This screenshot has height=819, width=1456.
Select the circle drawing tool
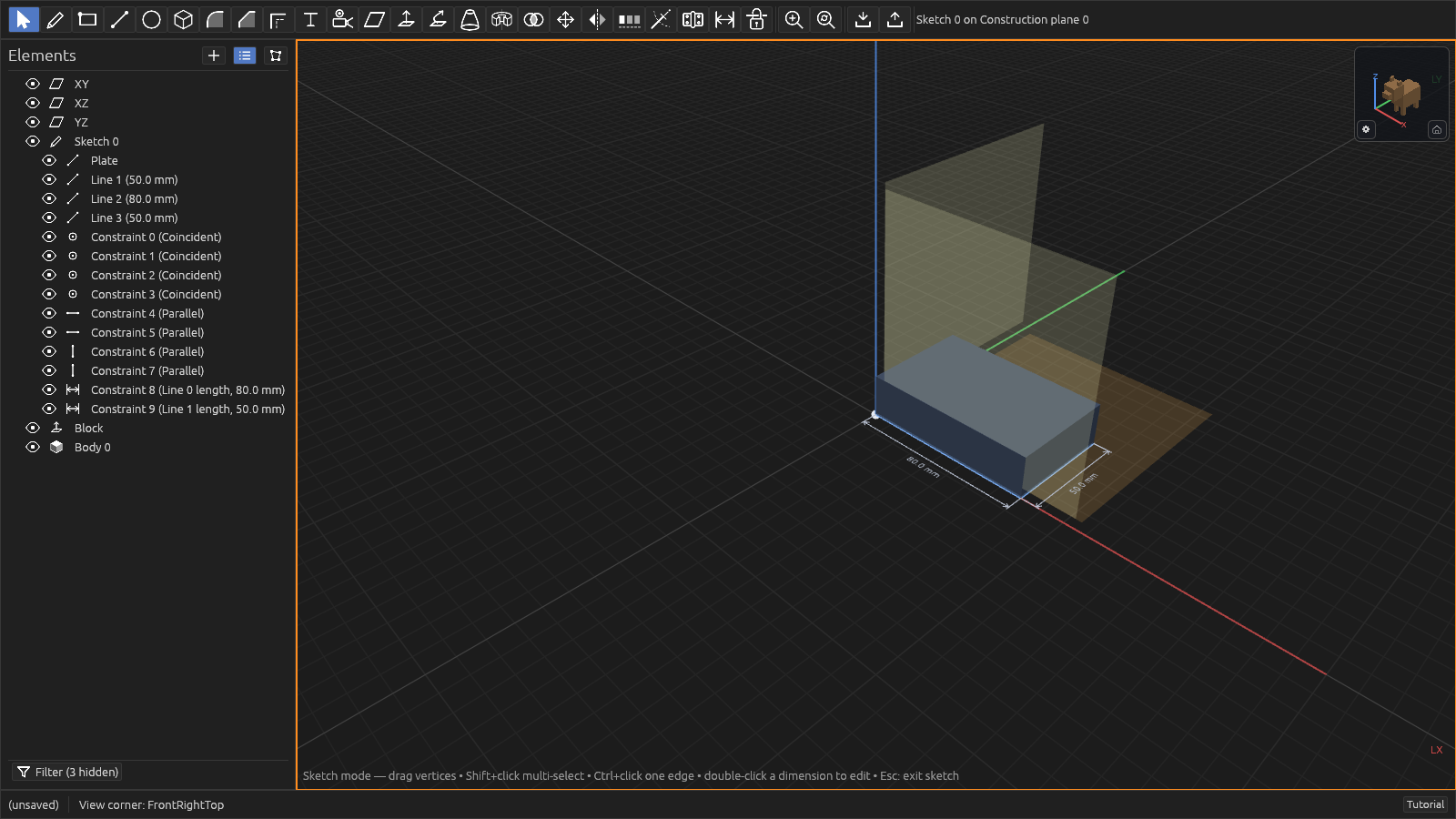[x=151, y=19]
